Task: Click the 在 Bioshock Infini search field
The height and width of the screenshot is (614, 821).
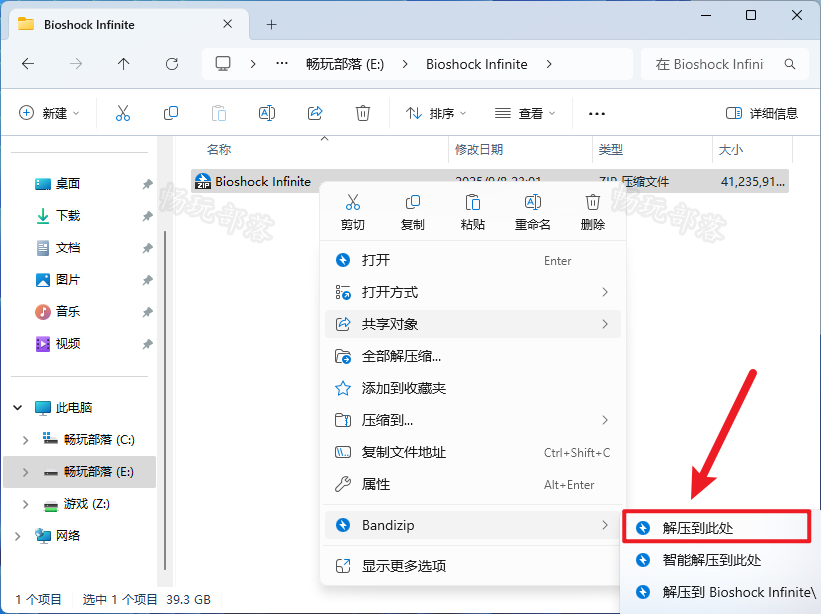Action: (725, 64)
